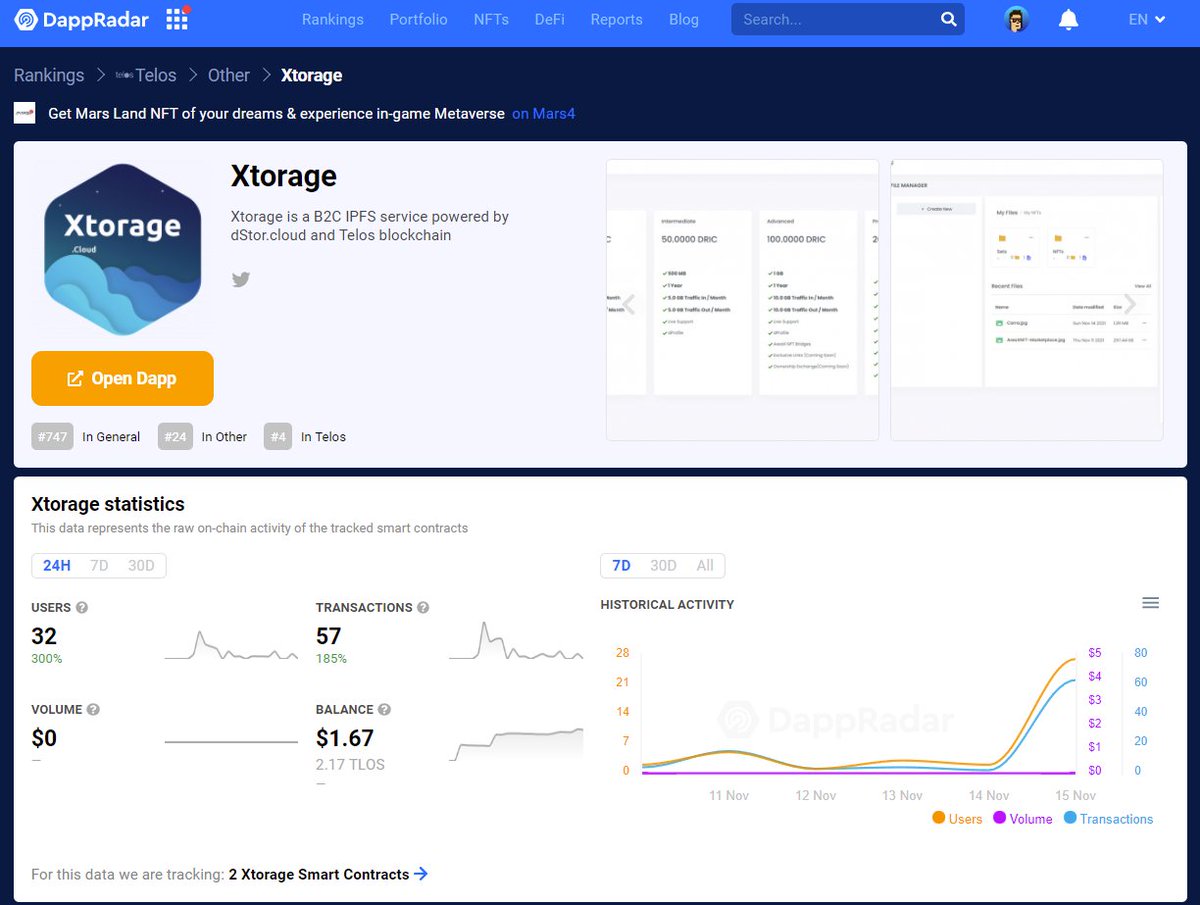Select 30D historical activity range
1200x905 pixels.
(x=663, y=566)
